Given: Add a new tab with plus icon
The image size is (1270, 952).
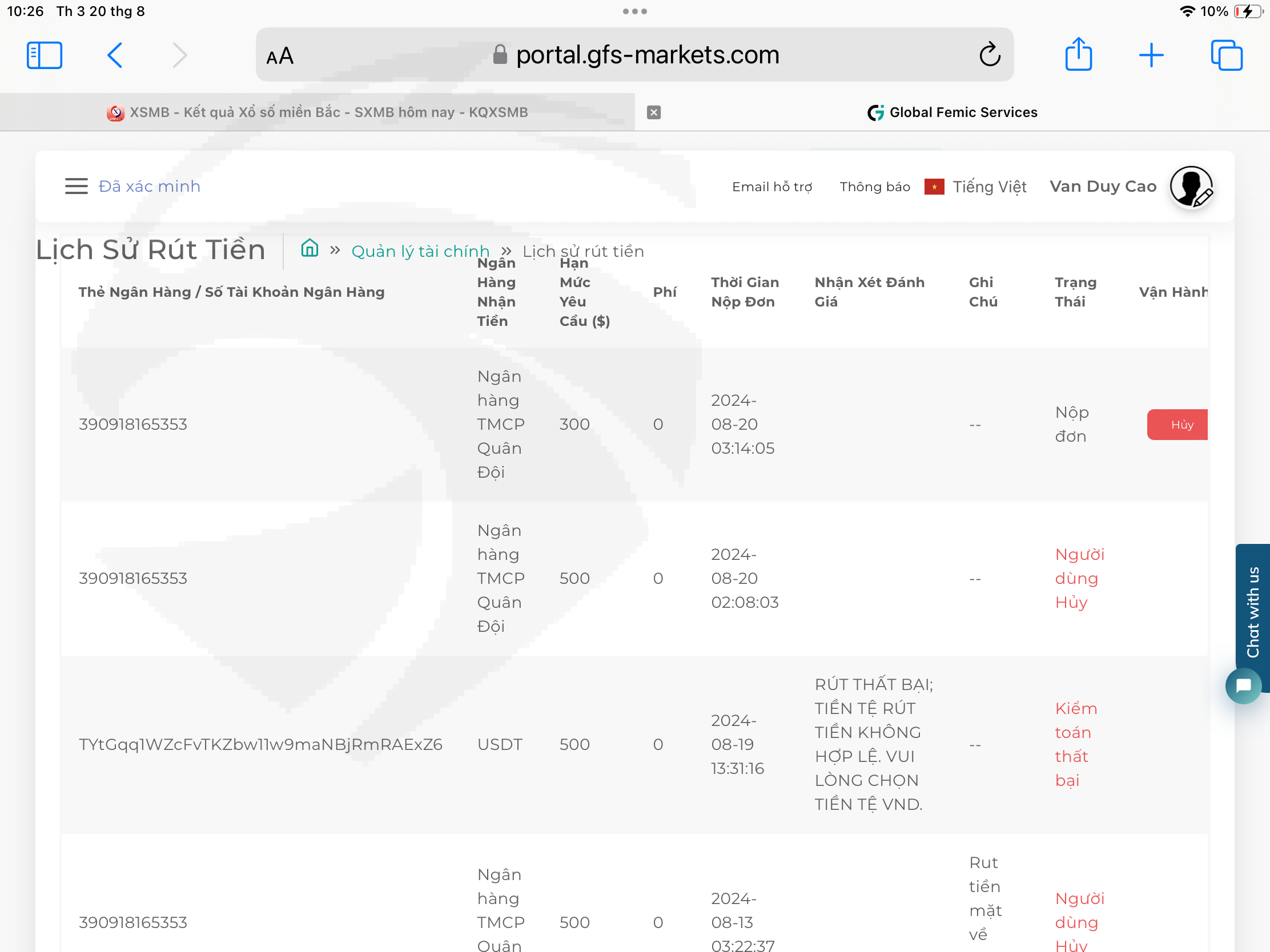Looking at the screenshot, I should click(1151, 55).
